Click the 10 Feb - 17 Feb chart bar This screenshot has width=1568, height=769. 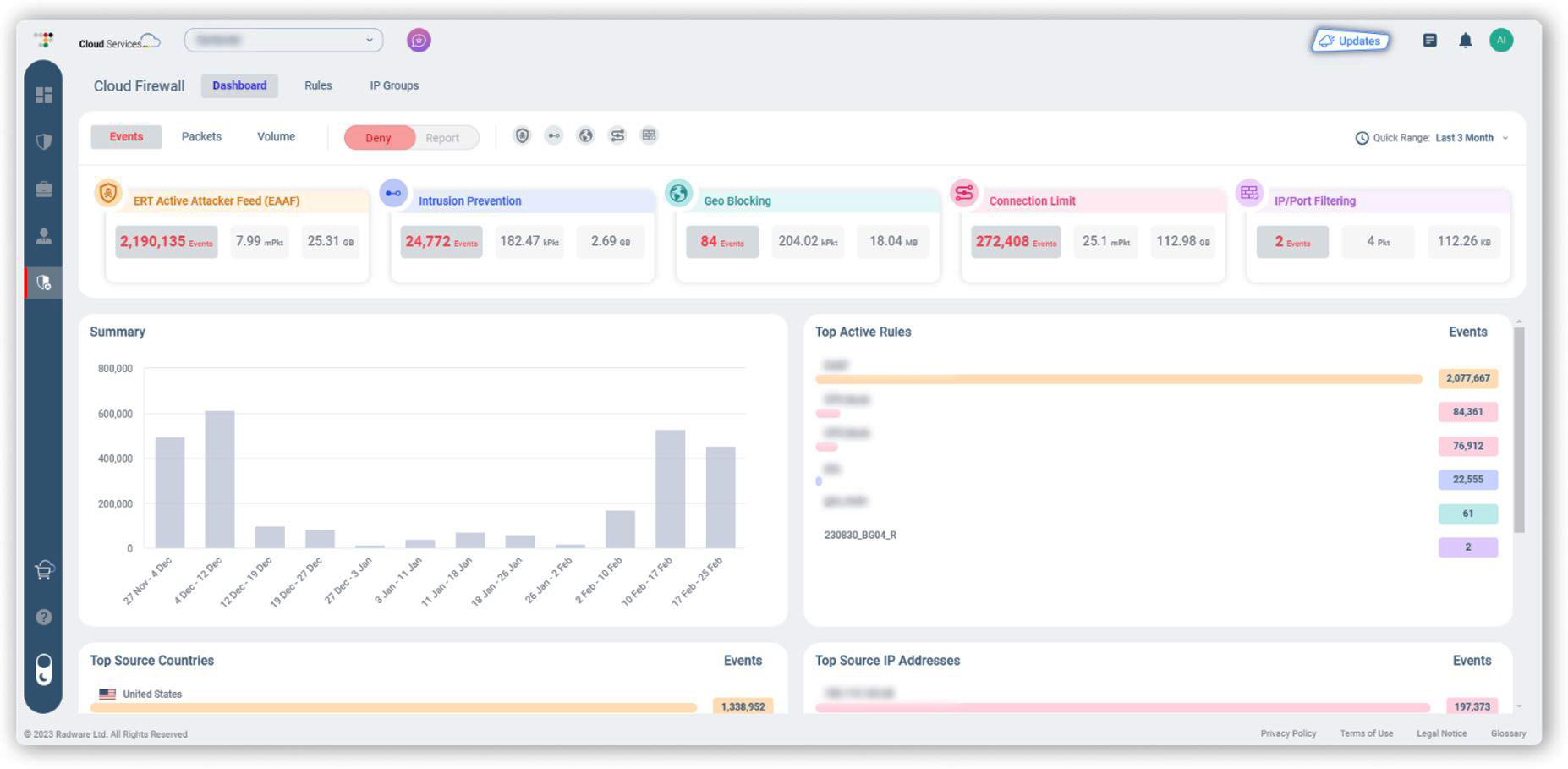pos(671,489)
